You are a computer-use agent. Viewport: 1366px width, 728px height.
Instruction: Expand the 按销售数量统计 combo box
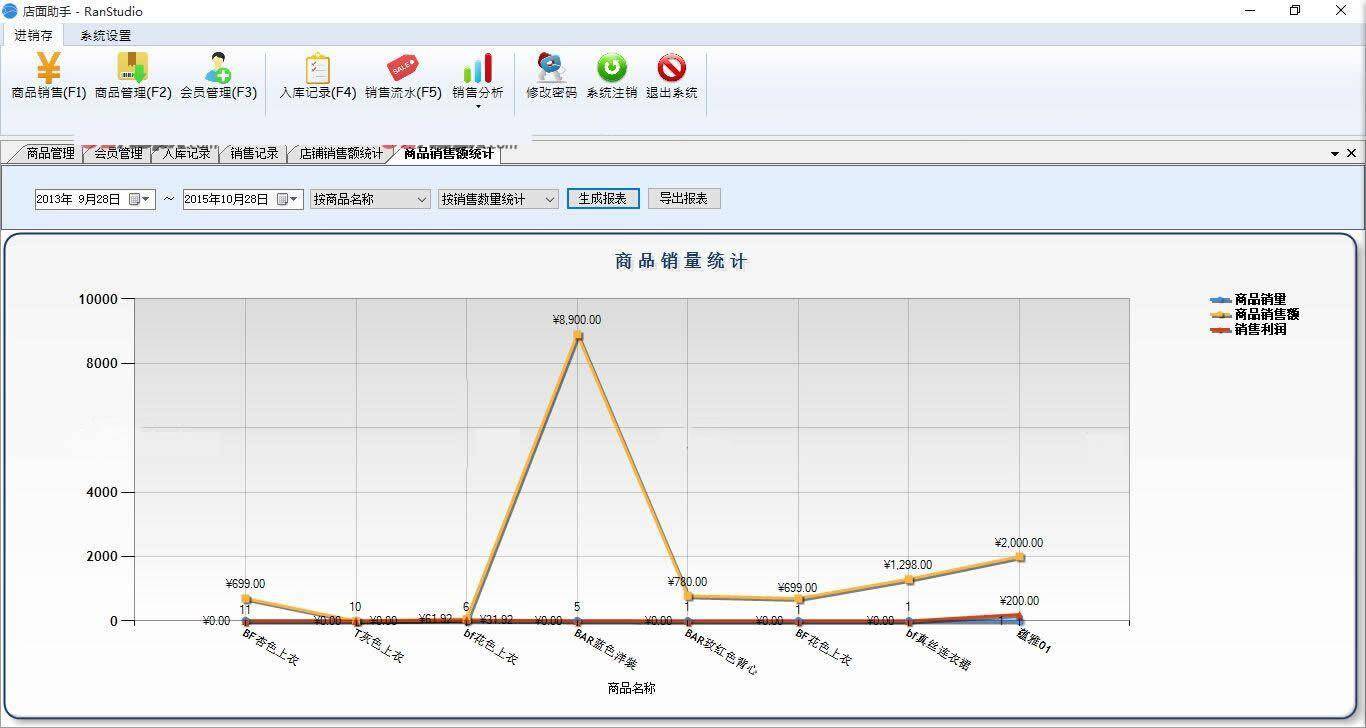coord(549,199)
